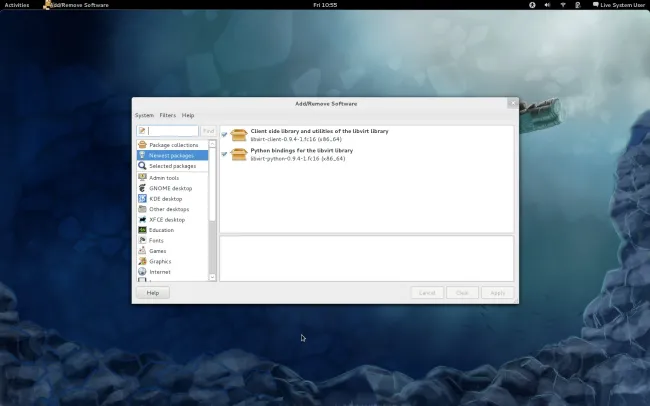The height and width of the screenshot is (406, 650).
Task: Open the System menu
Action: click(144, 115)
